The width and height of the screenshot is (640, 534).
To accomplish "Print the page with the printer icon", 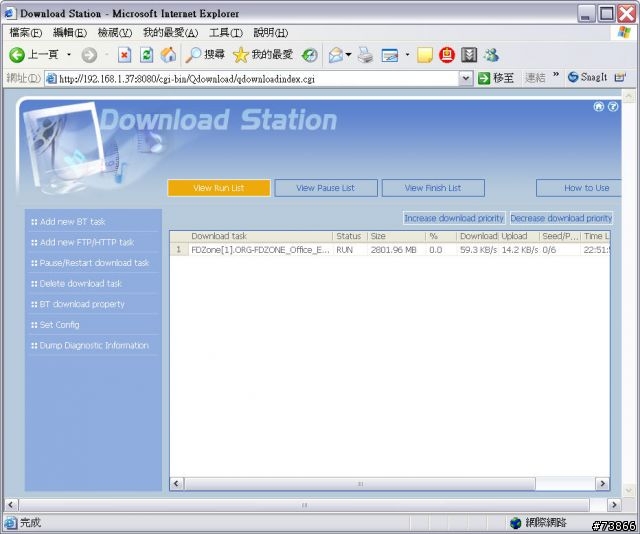I will tap(365, 55).
